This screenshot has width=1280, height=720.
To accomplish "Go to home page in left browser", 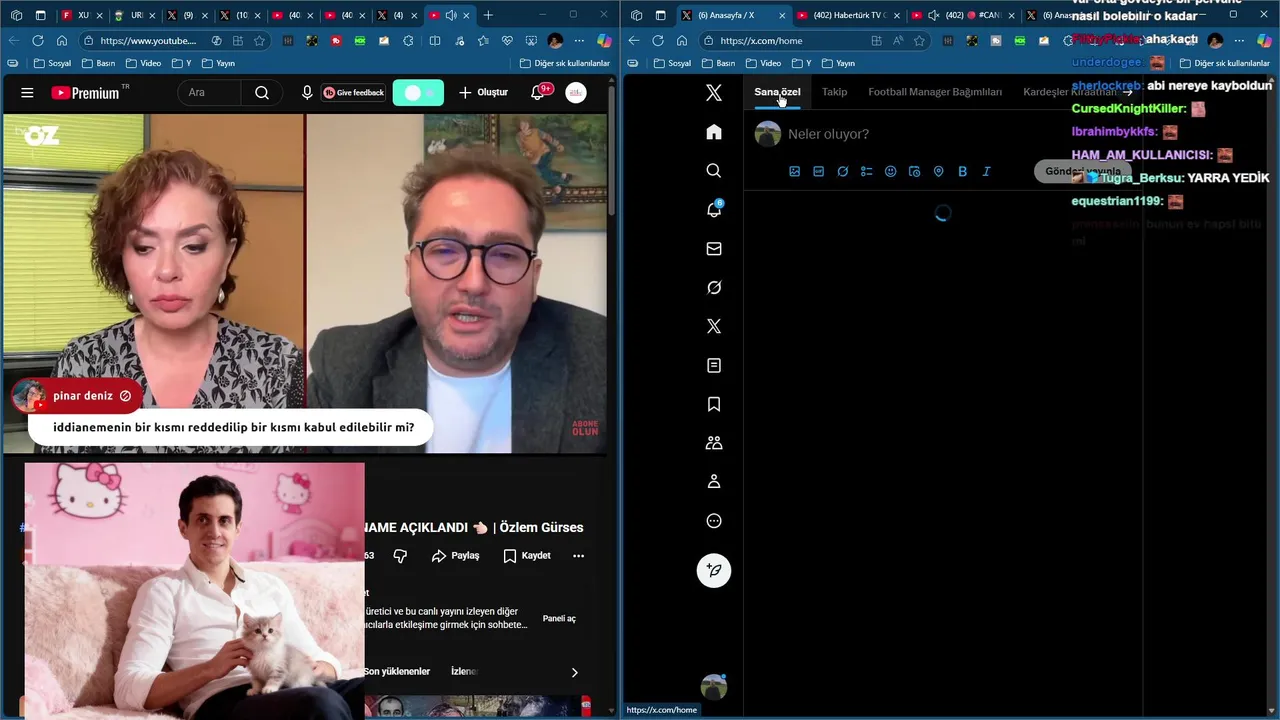I will 62,41.
